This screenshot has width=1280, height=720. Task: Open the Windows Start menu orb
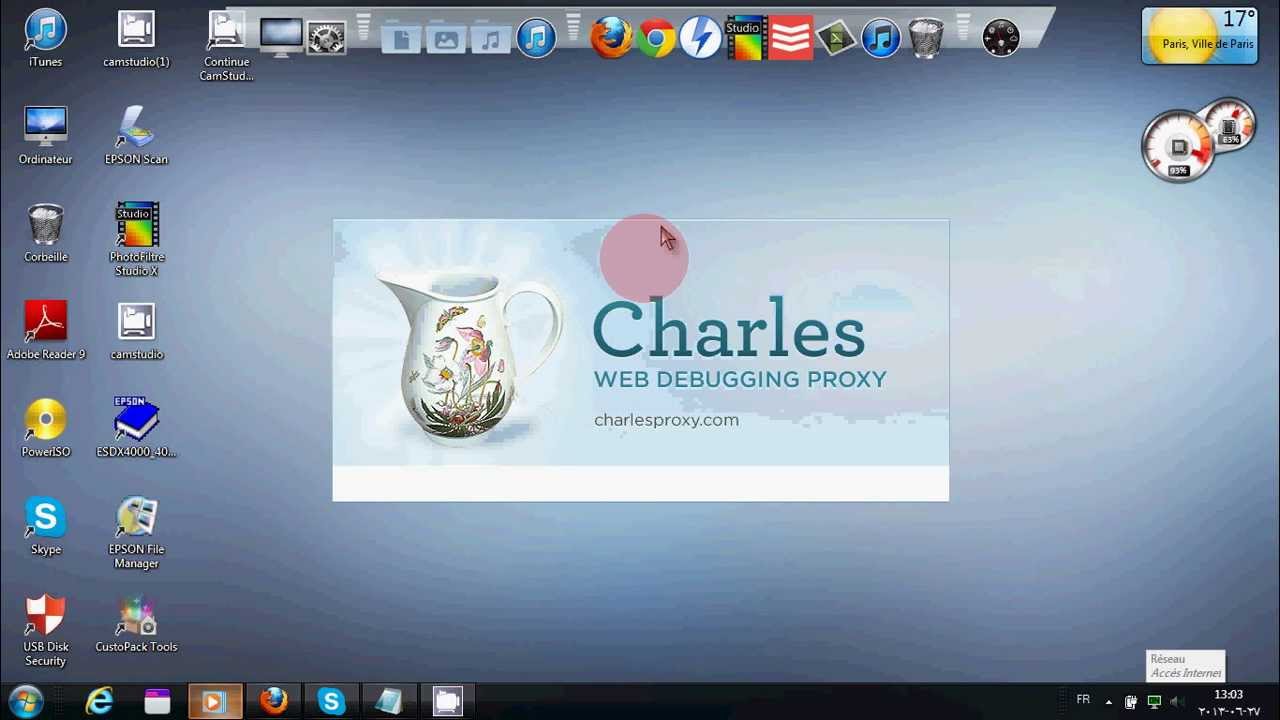(25, 701)
